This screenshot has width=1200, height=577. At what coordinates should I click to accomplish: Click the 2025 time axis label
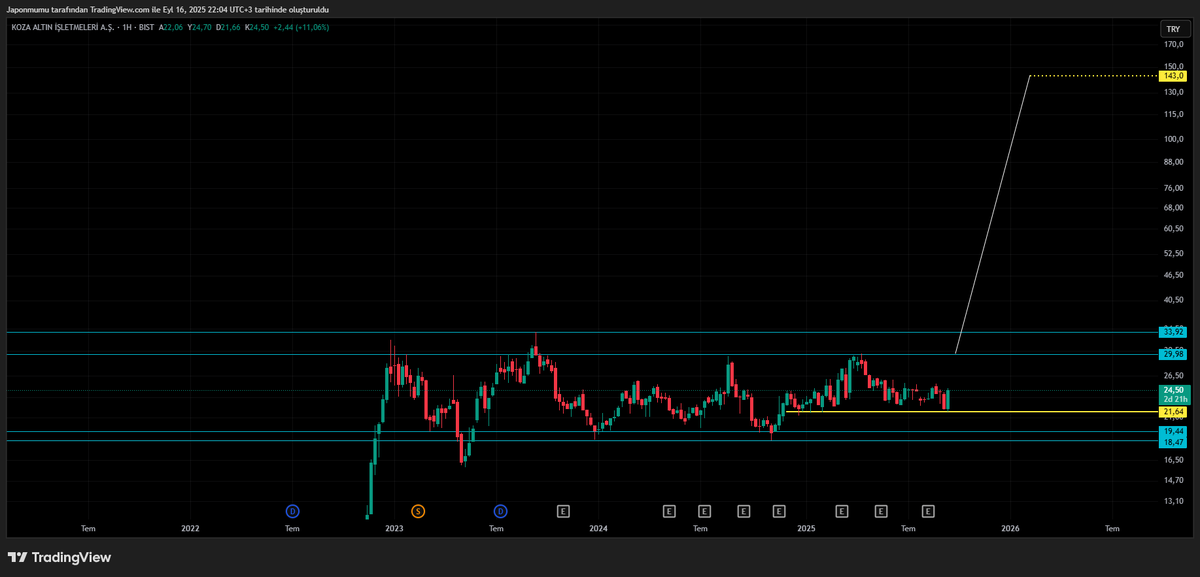tap(804, 527)
